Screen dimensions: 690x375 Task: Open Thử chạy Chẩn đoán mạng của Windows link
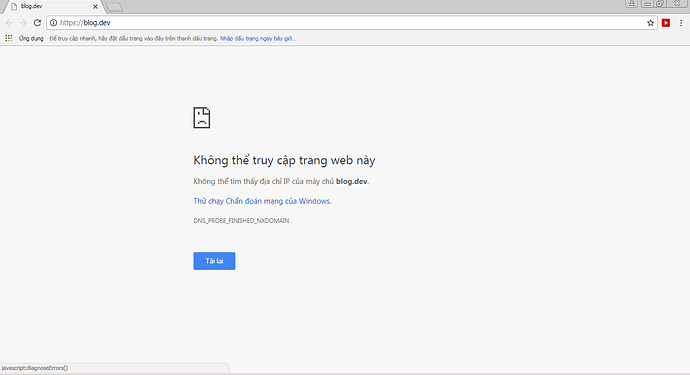262,201
